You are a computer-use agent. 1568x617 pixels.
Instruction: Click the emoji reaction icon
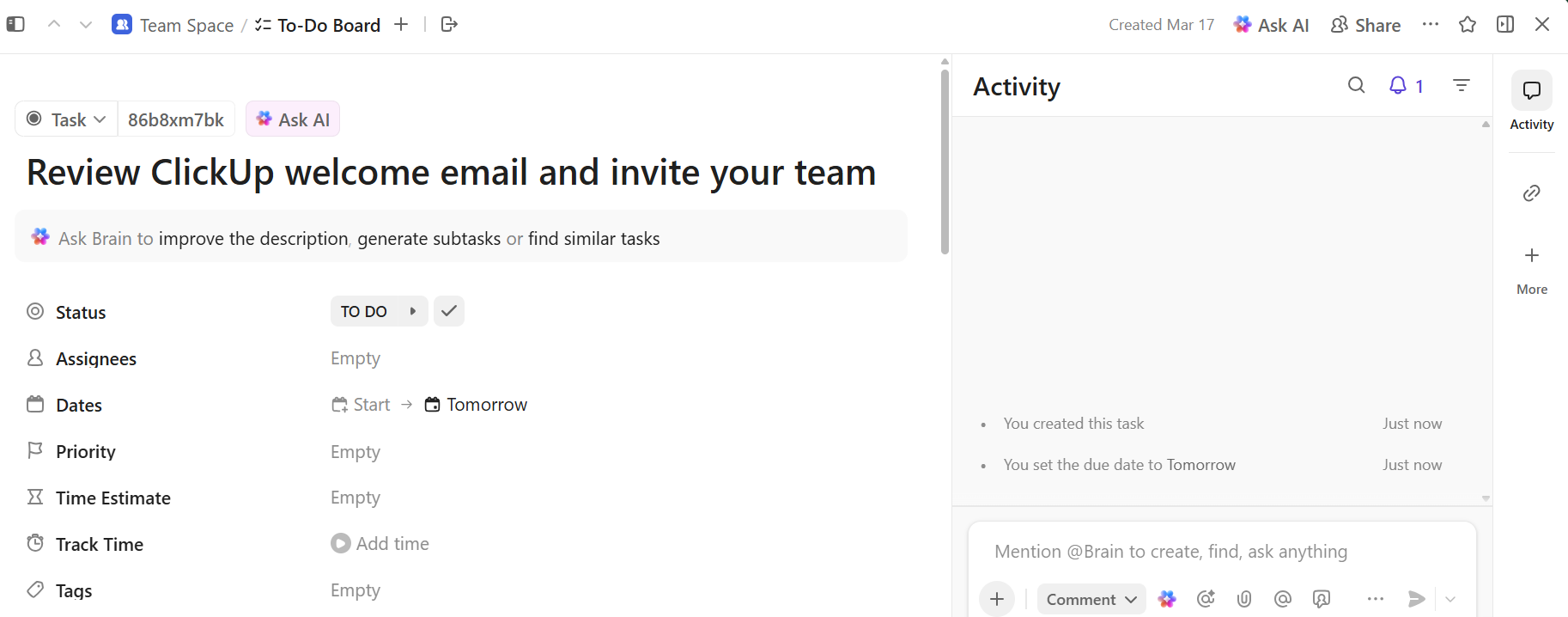pyautogui.click(x=1206, y=599)
